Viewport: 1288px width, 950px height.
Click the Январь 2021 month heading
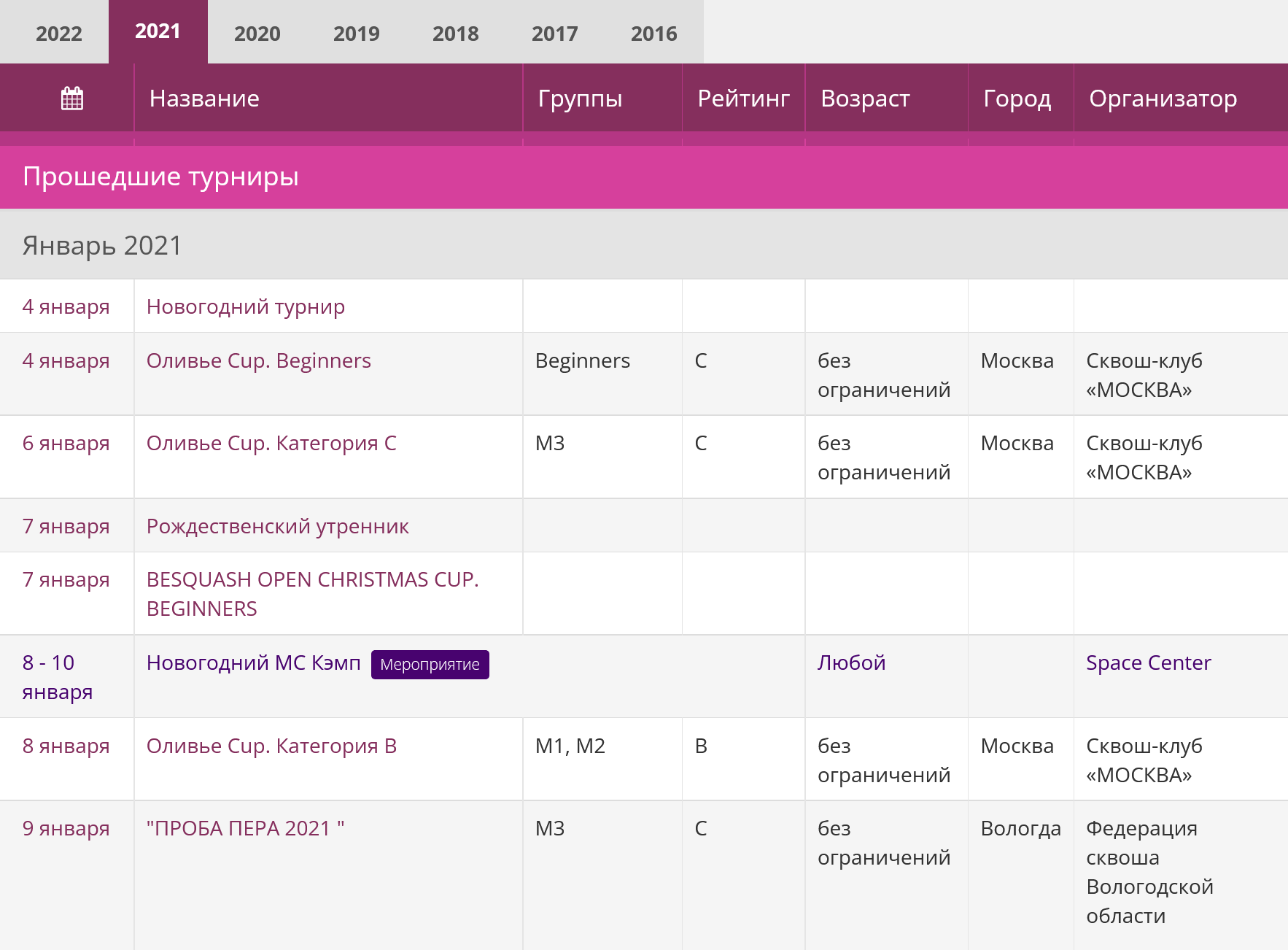101,246
